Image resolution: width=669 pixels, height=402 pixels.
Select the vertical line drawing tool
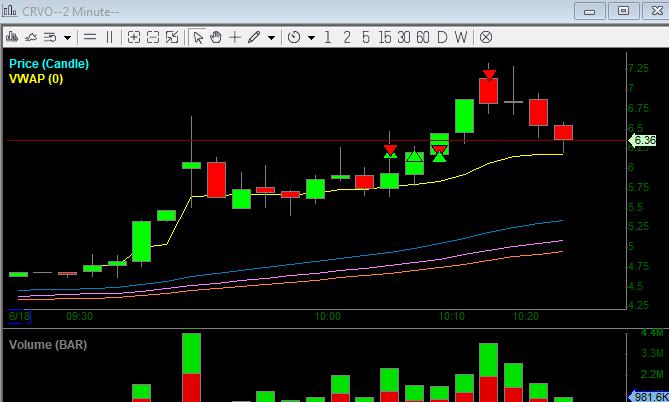pyautogui.click(x=109, y=38)
